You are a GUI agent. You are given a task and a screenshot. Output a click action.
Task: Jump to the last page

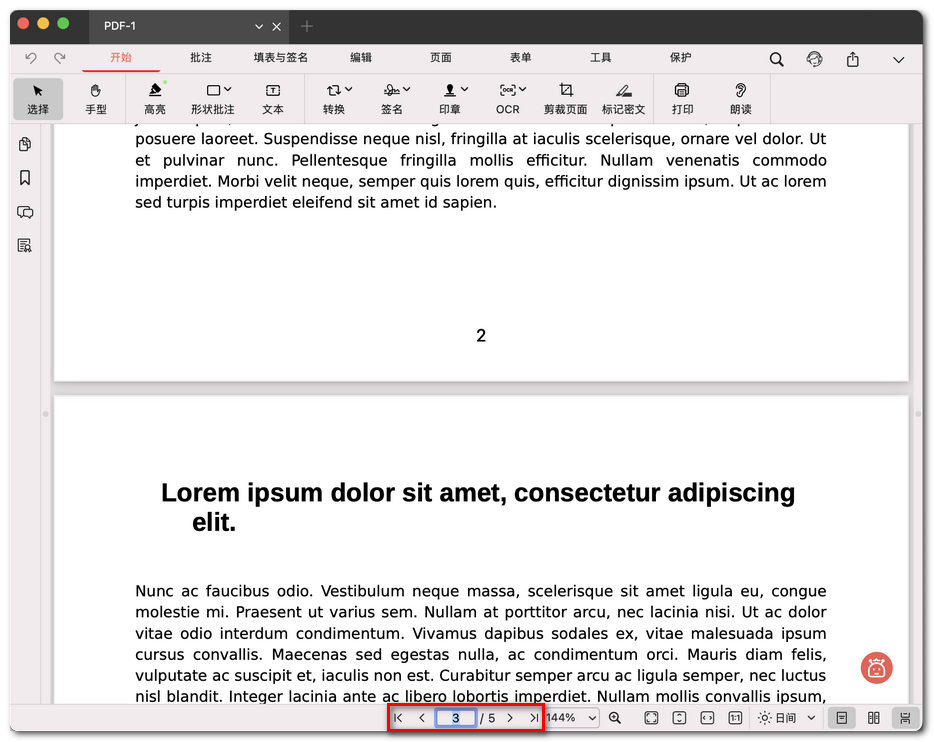533,718
